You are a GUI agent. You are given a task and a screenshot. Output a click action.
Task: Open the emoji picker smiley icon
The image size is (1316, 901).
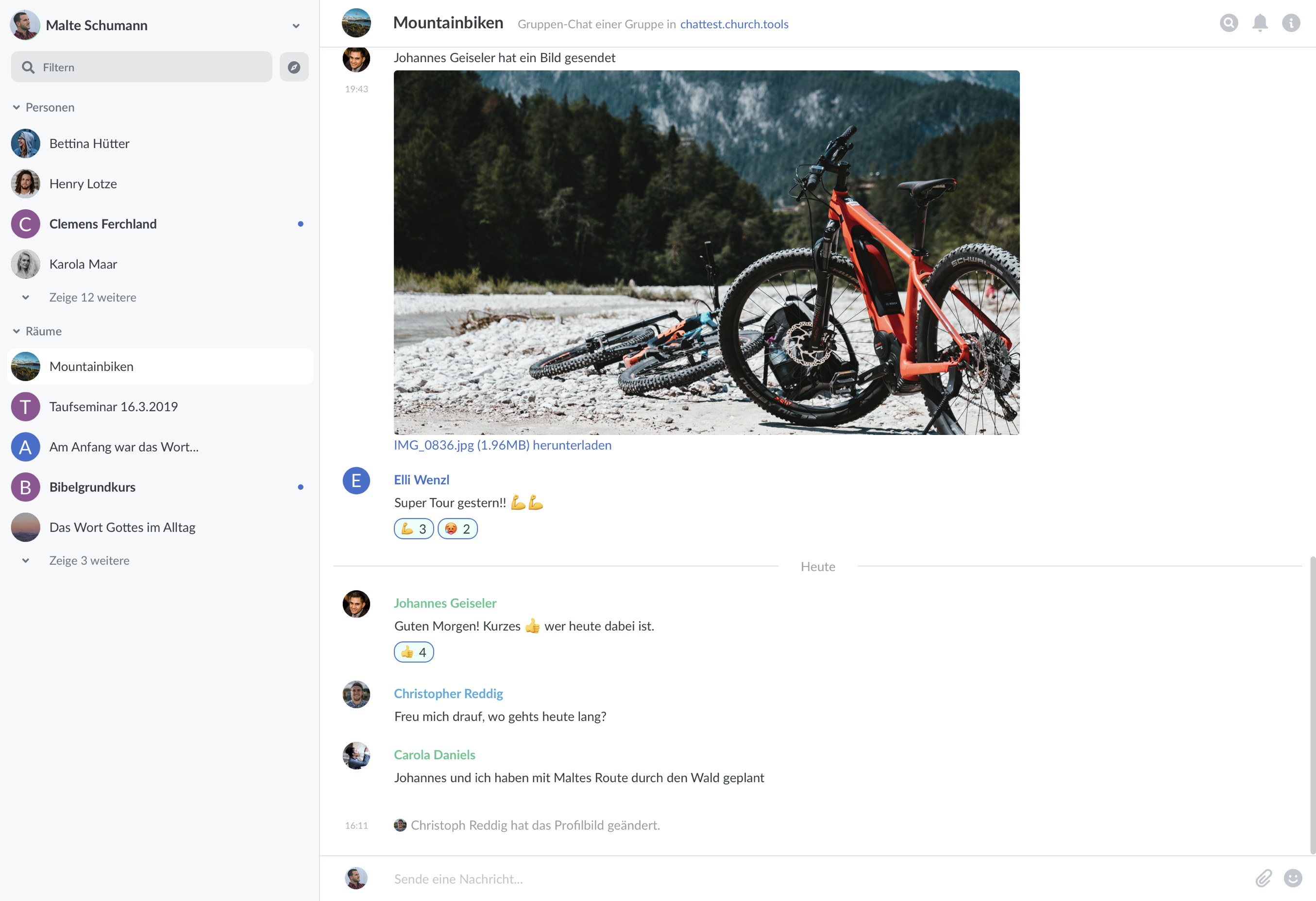click(1293, 878)
